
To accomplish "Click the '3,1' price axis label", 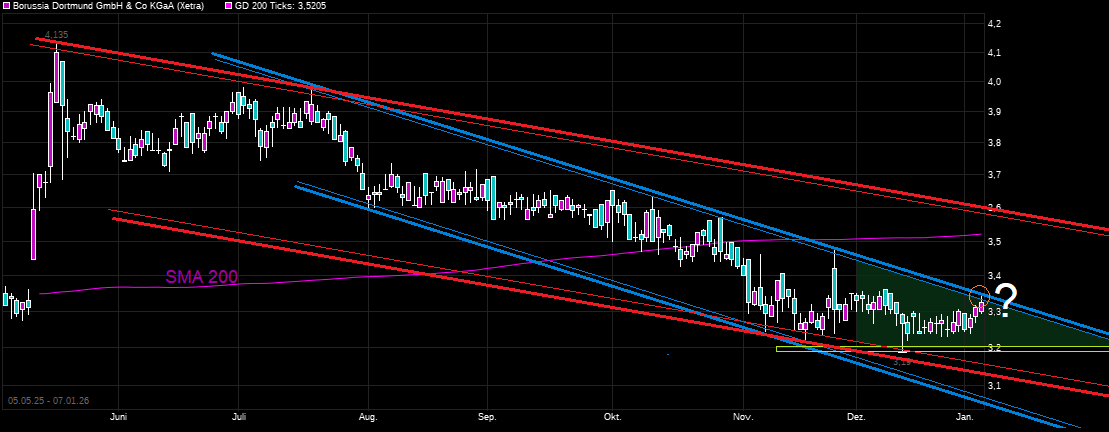I will (994, 386).
